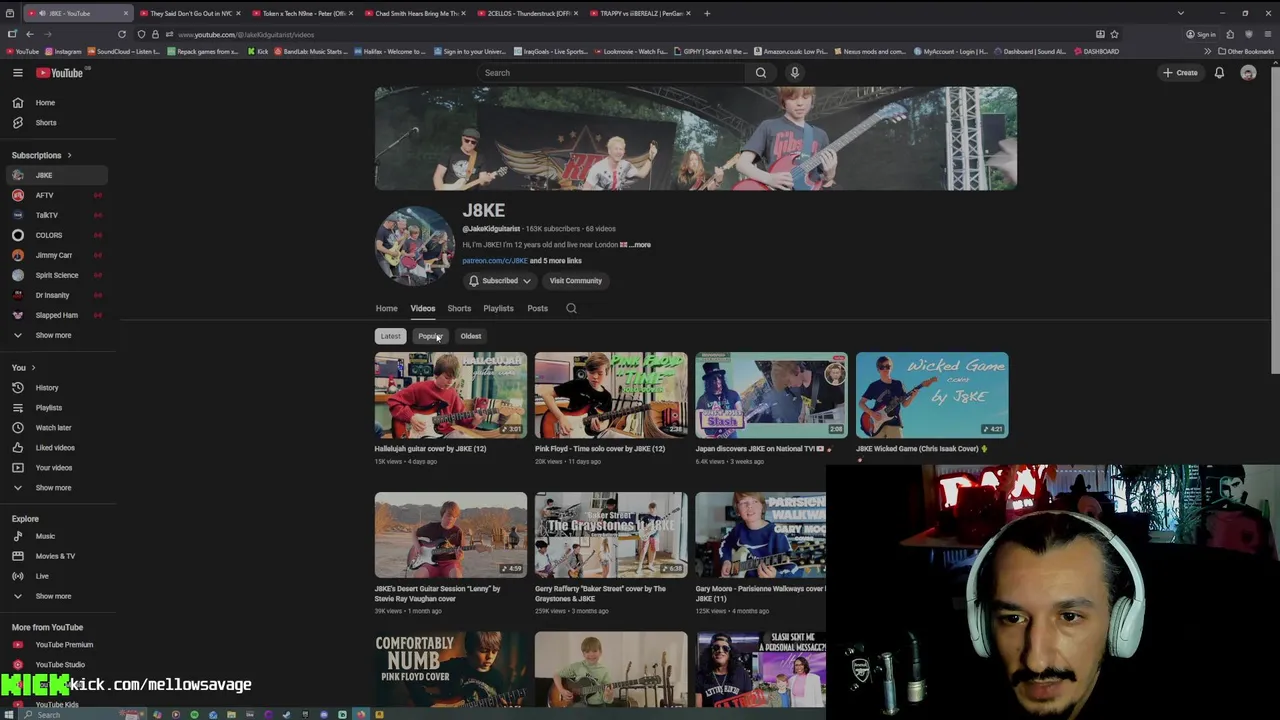Open Wicked Game cover video thumbnail
Screen dimensions: 1280x720
[x=932, y=395]
